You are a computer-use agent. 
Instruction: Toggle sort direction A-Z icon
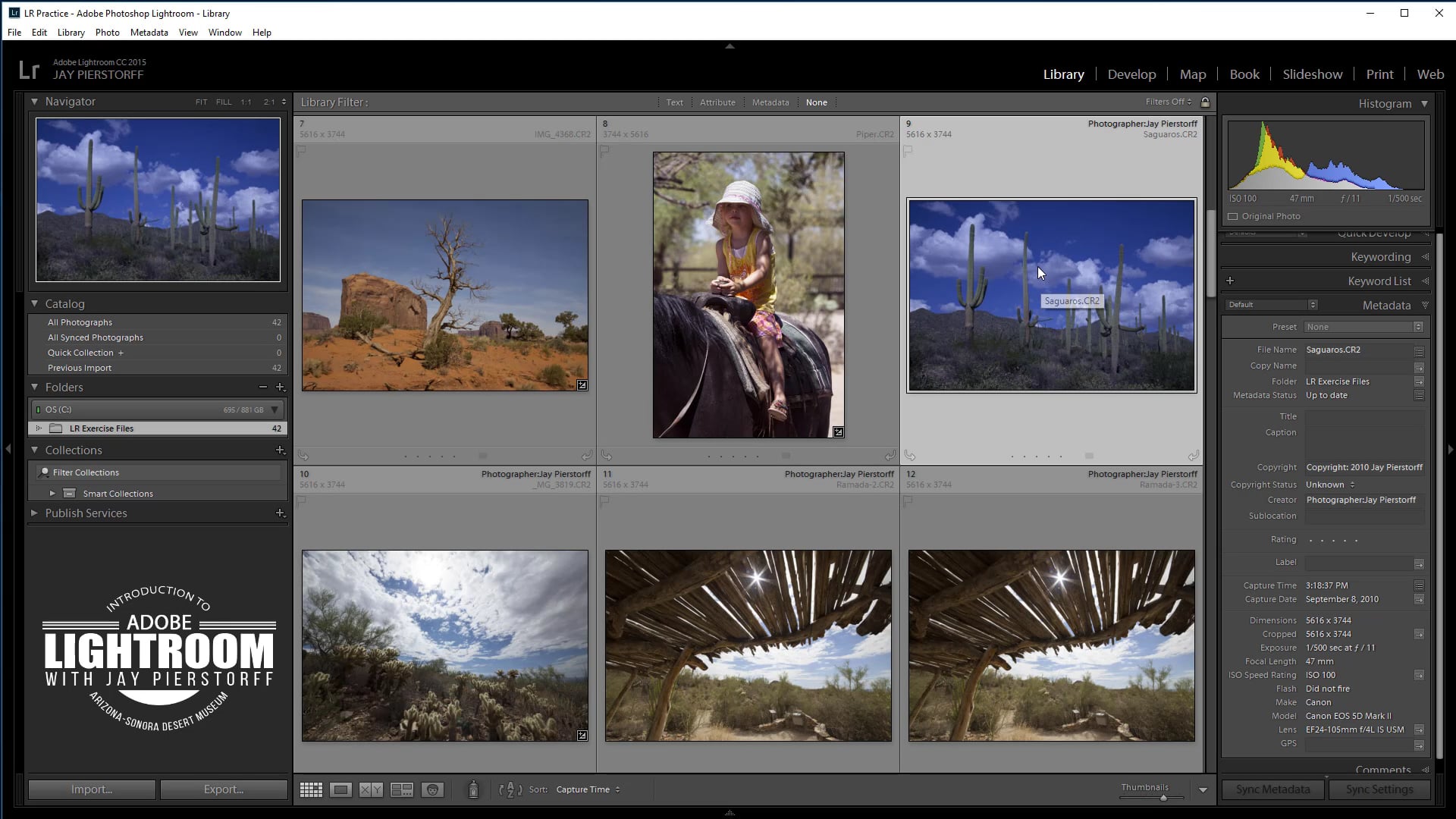510,789
